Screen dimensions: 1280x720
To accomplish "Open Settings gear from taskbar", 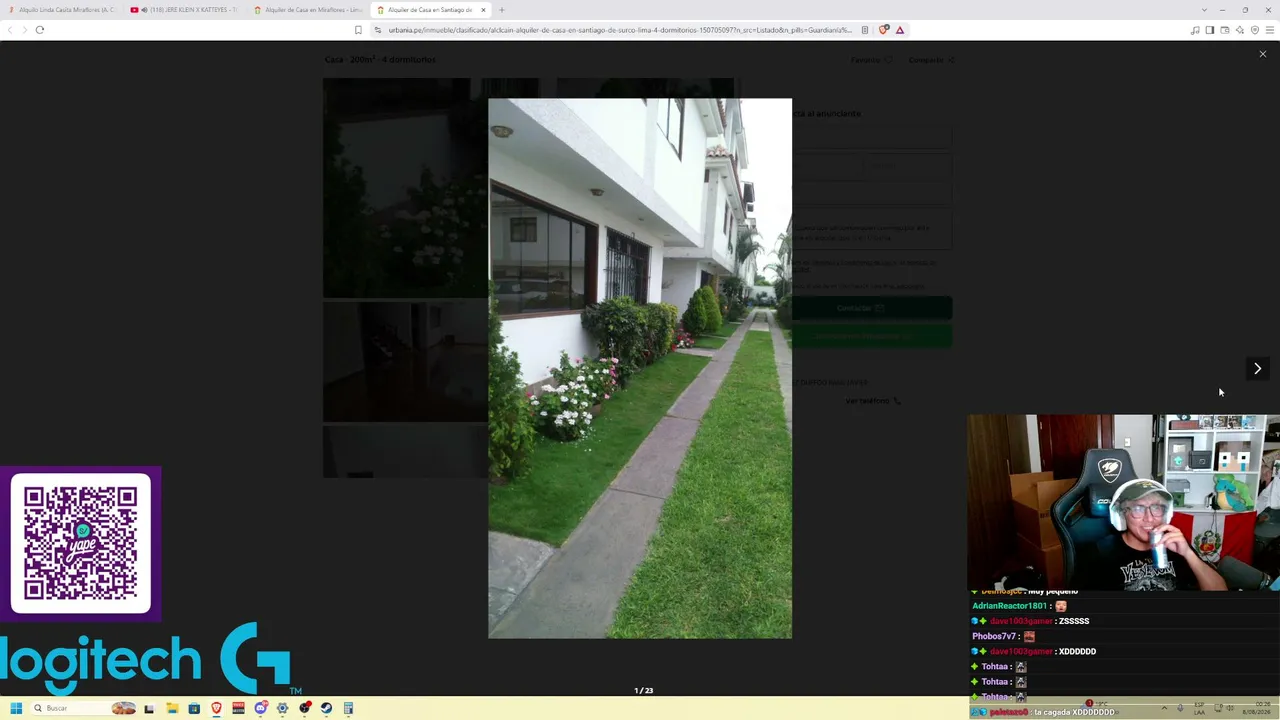I will pyautogui.click(x=282, y=708).
